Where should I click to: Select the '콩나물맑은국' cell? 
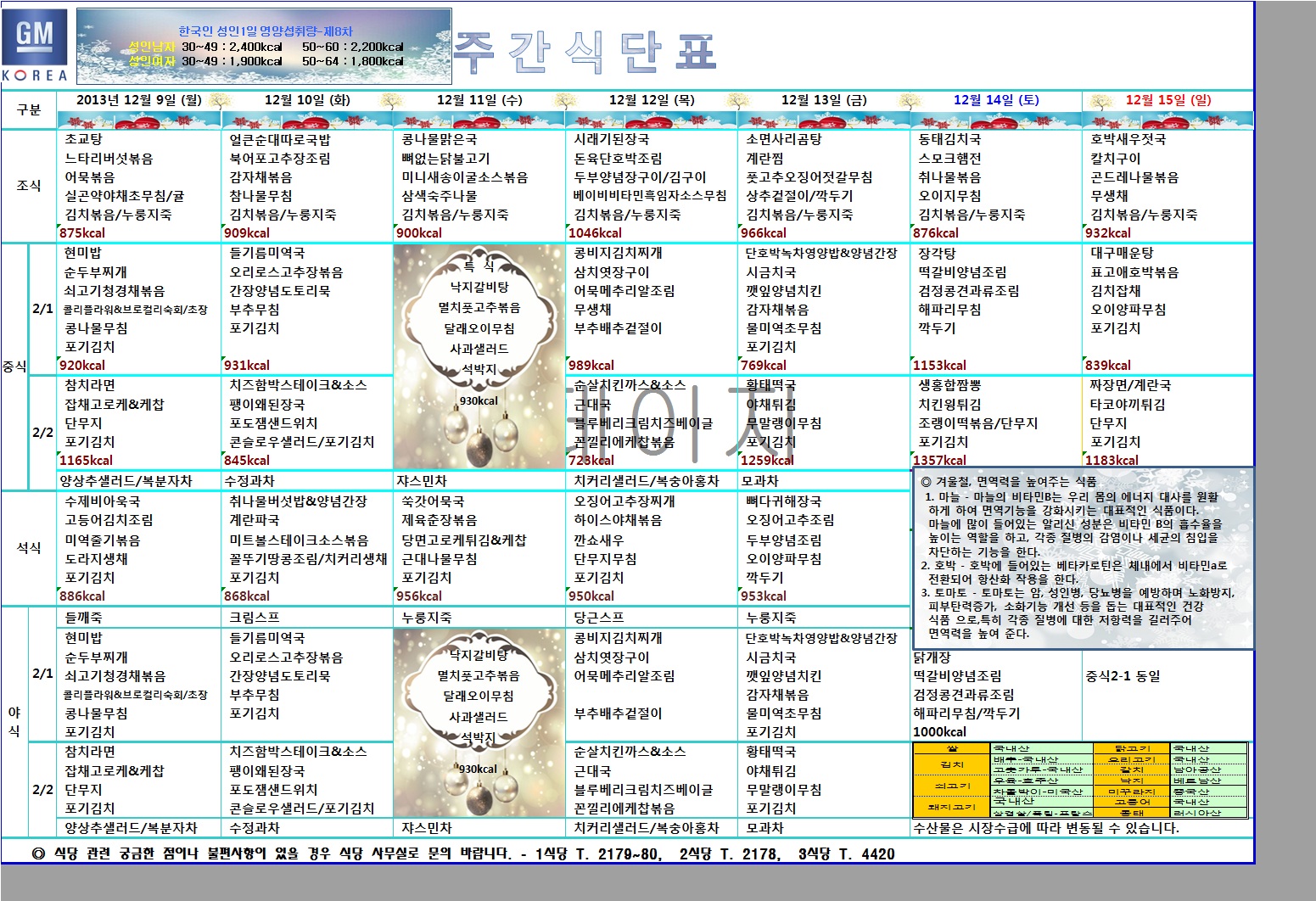pos(439,139)
